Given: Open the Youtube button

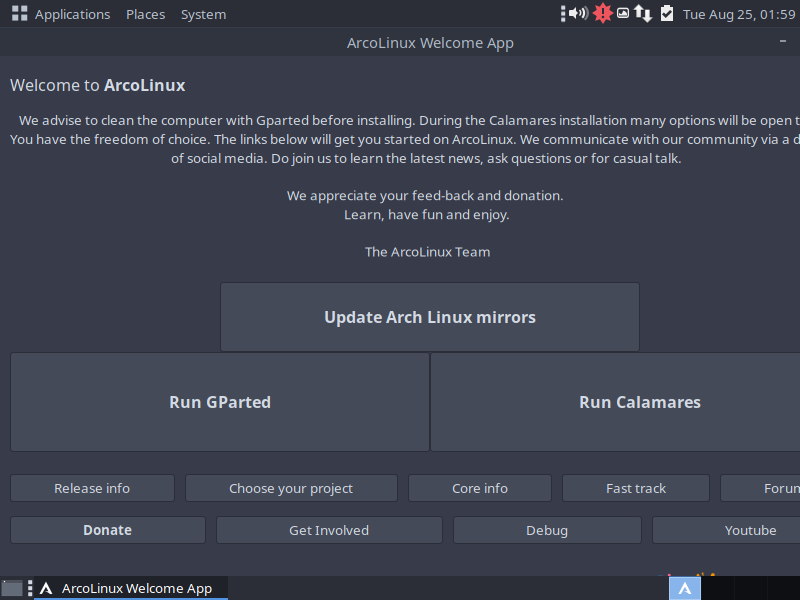Looking at the screenshot, I should 726,530.
